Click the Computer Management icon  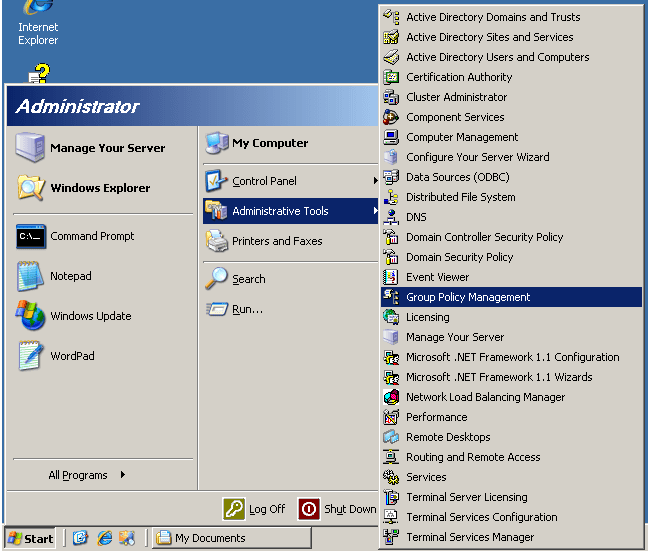point(391,137)
